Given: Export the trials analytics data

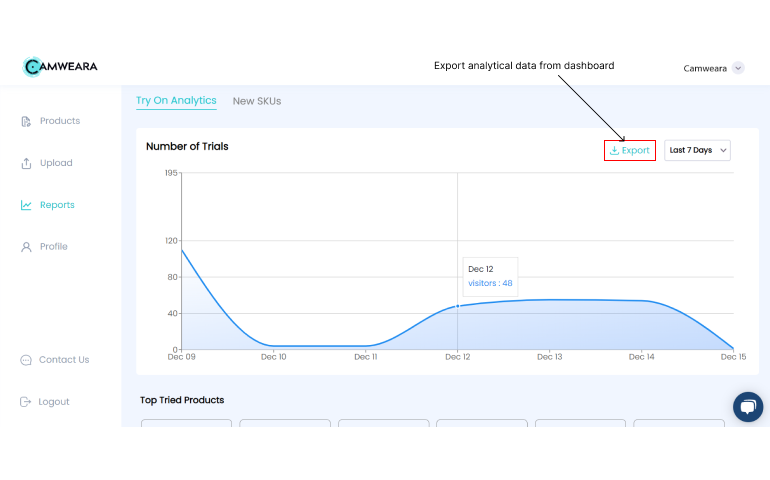Looking at the screenshot, I should click(x=630, y=150).
